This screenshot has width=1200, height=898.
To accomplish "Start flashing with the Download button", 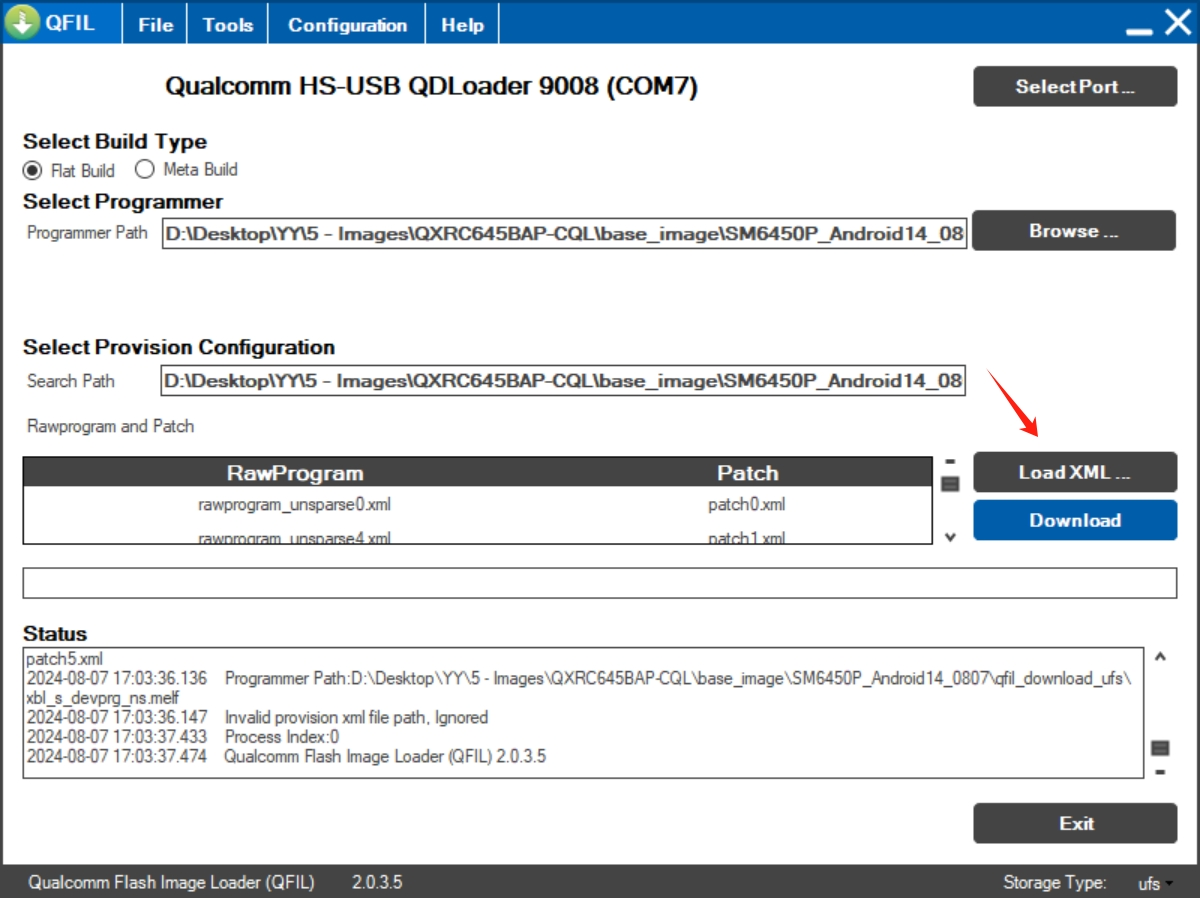I will pos(1075,520).
